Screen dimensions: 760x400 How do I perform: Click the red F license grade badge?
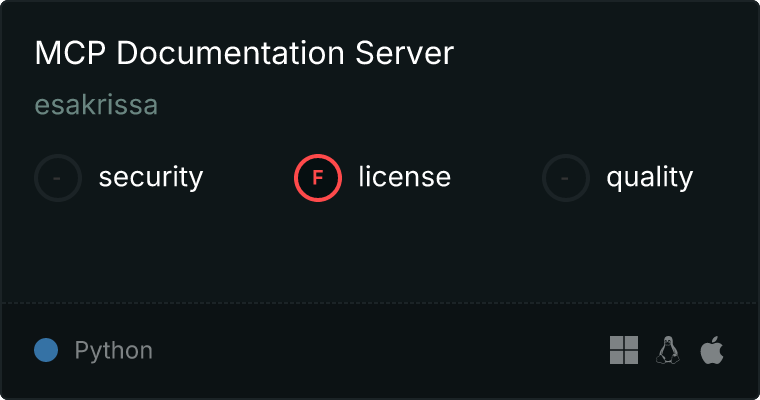point(317,178)
